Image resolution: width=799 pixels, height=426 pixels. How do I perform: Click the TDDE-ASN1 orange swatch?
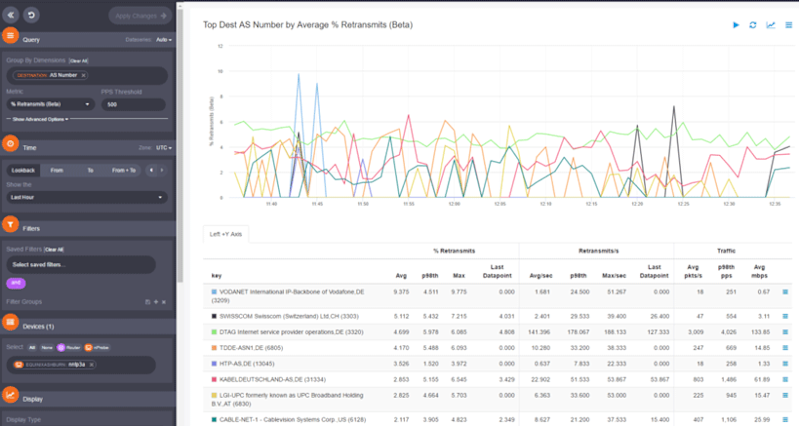[214, 348]
